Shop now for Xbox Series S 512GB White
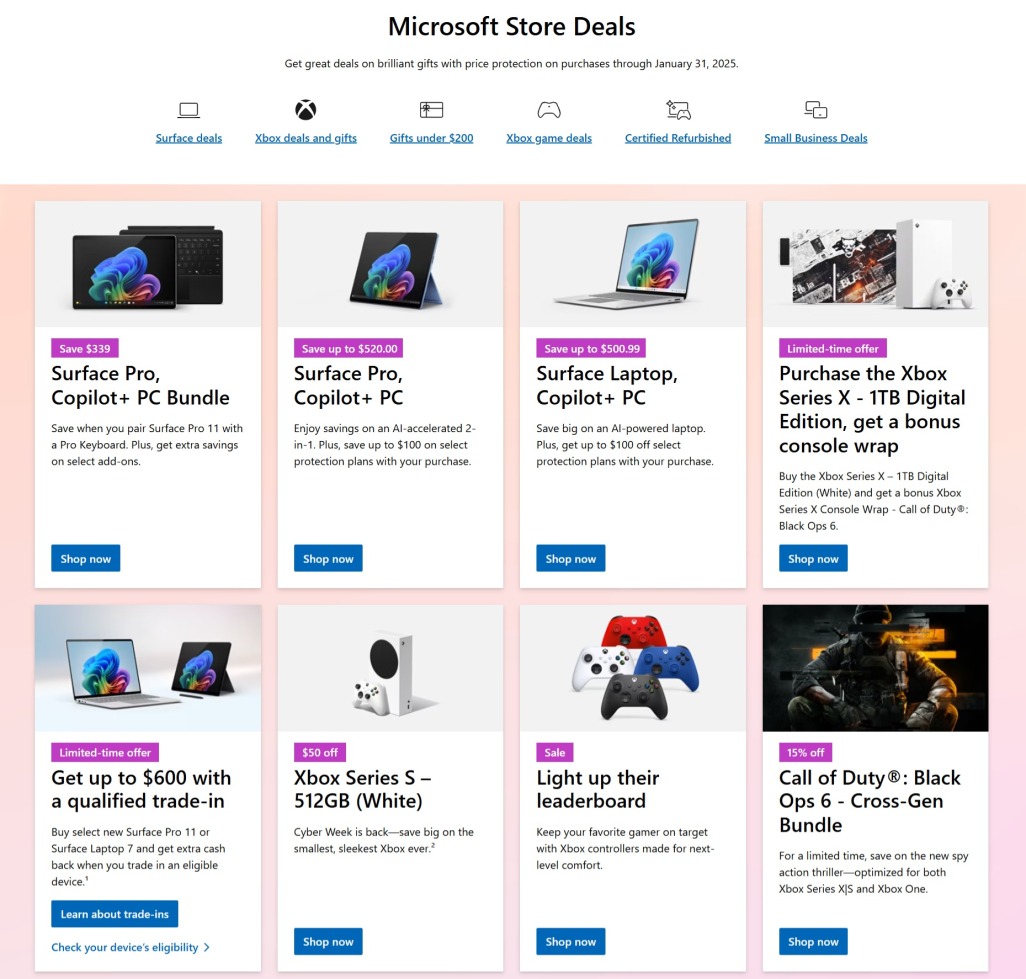This screenshot has height=979, width=1026. [328, 941]
